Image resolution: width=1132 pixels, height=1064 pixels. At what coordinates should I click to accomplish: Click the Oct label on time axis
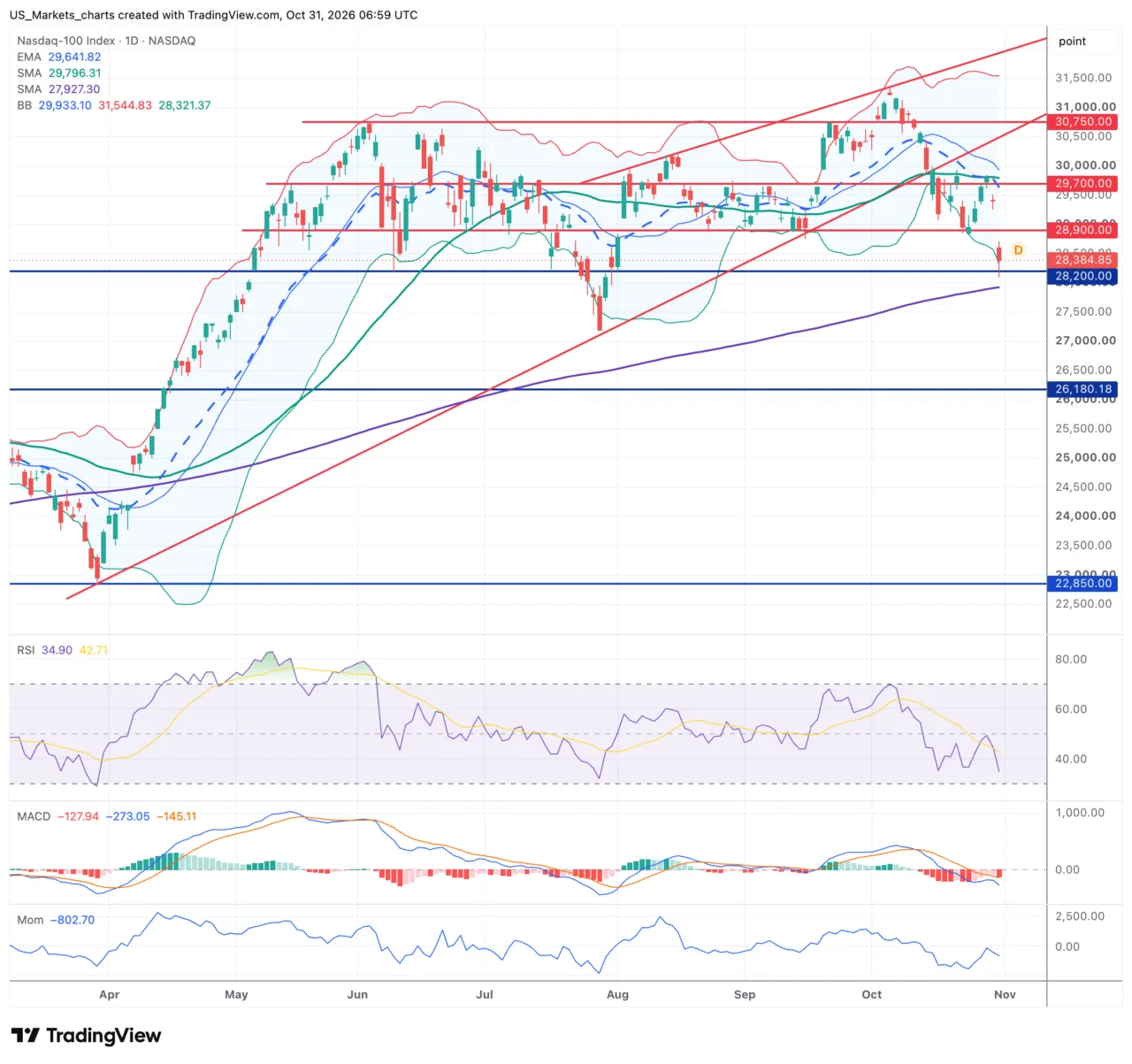click(872, 994)
